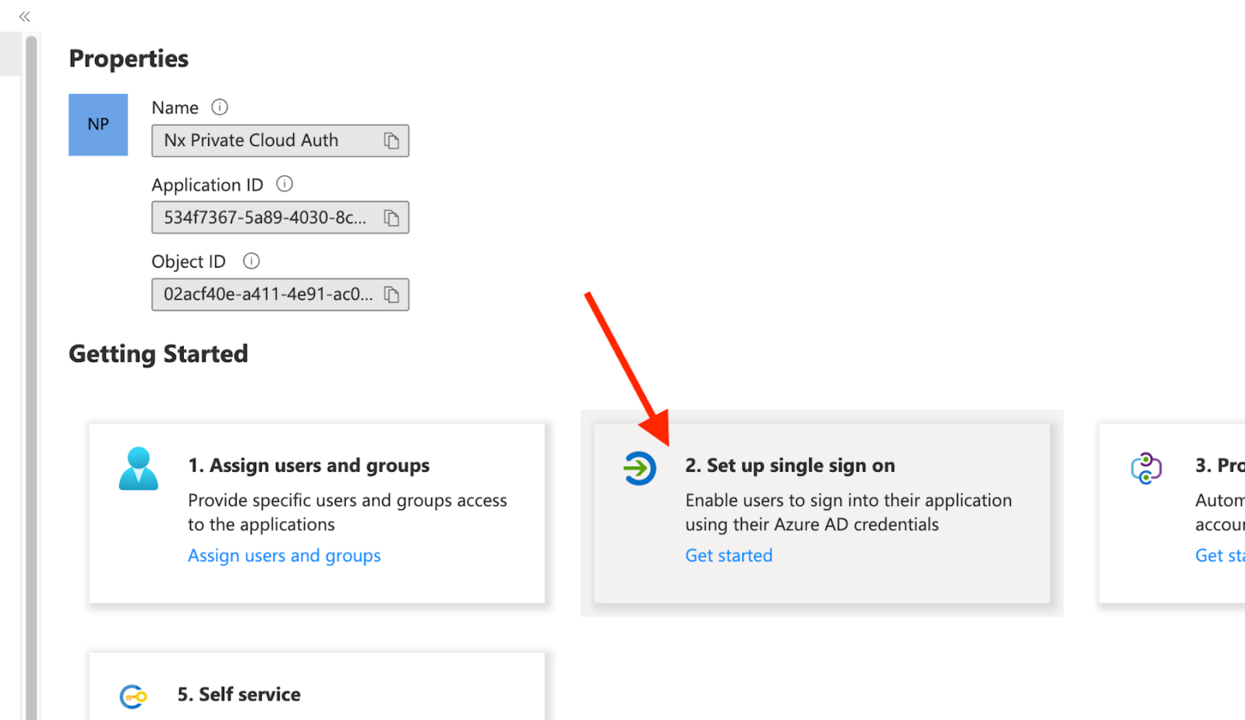The height and width of the screenshot is (720, 1245).
Task: Click the provisioning icon on card 3
Action: pyautogui.click(x=1146, y=468)
